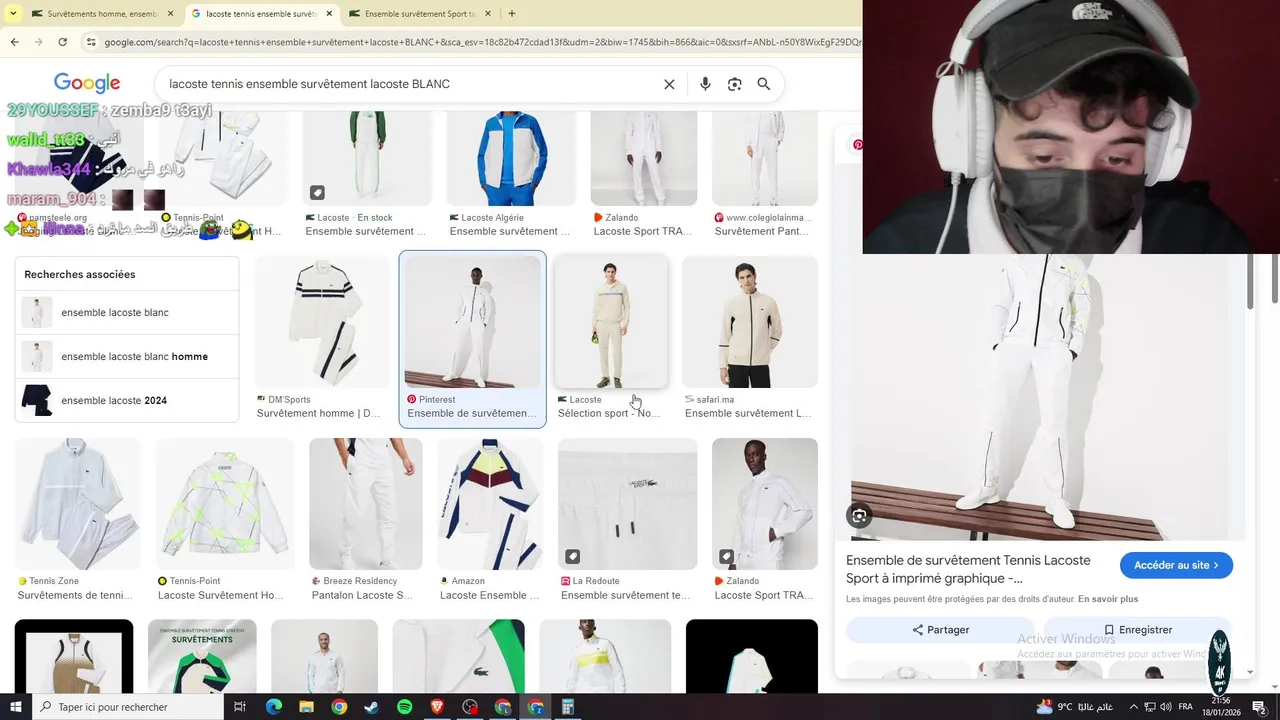Open Task View on taskbar
The width and height of the screenshot is (1280, 720).
click(x=240, y=707)
